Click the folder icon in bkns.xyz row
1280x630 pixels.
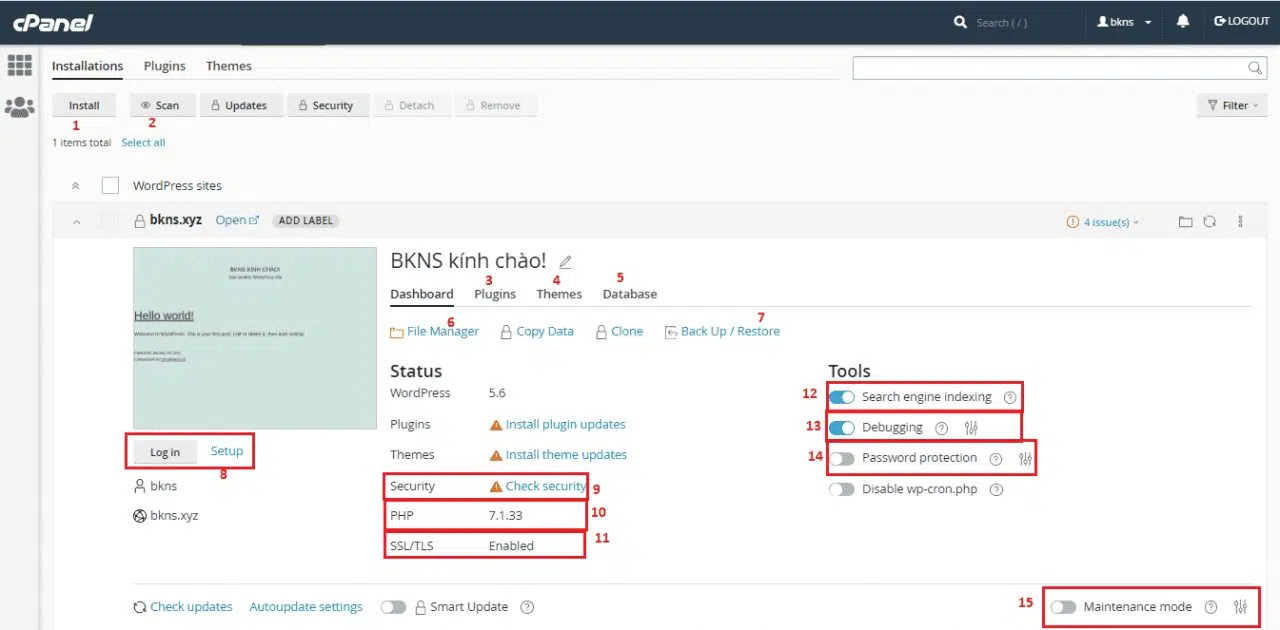[x=1185, y=222]
